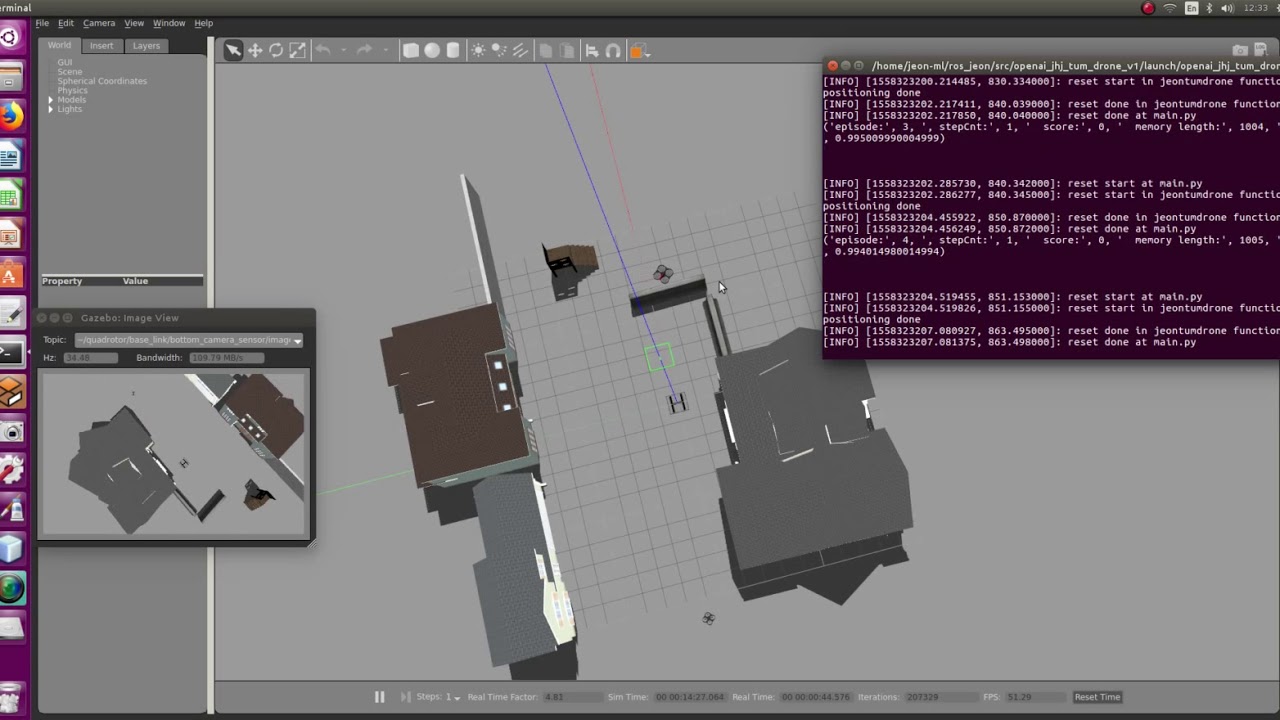The height and width of the screenshot is (720, 1280).
Task: Select Spherical Coordinates tree item
Action: click(102, 81)
